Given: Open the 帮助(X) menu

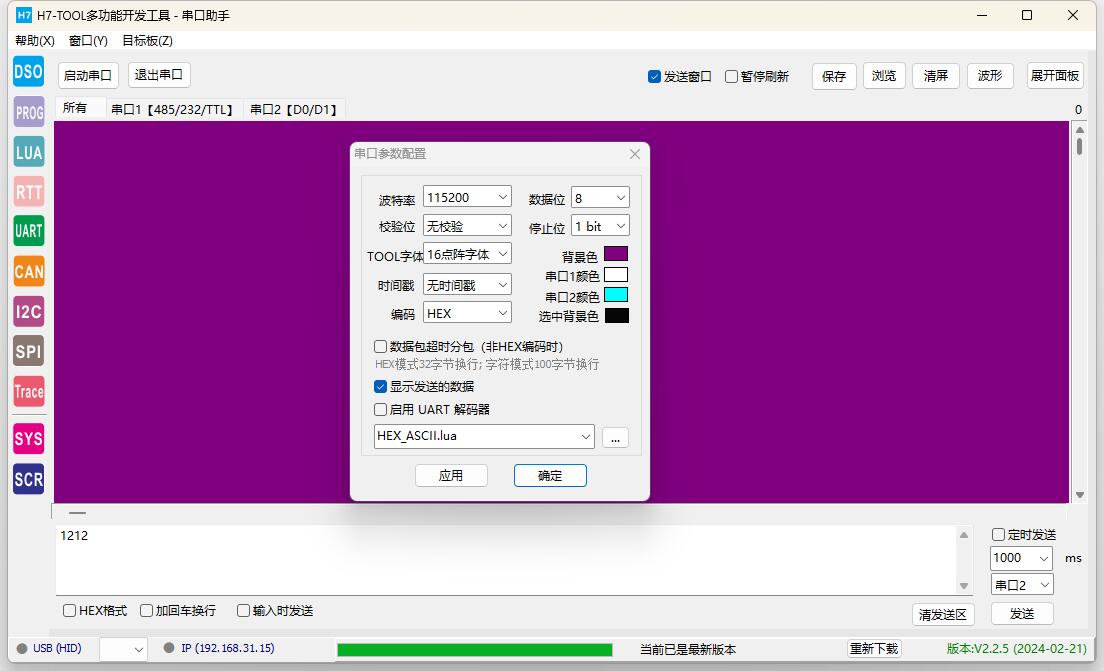Looking at the screenshot, I should coord(34,41).
